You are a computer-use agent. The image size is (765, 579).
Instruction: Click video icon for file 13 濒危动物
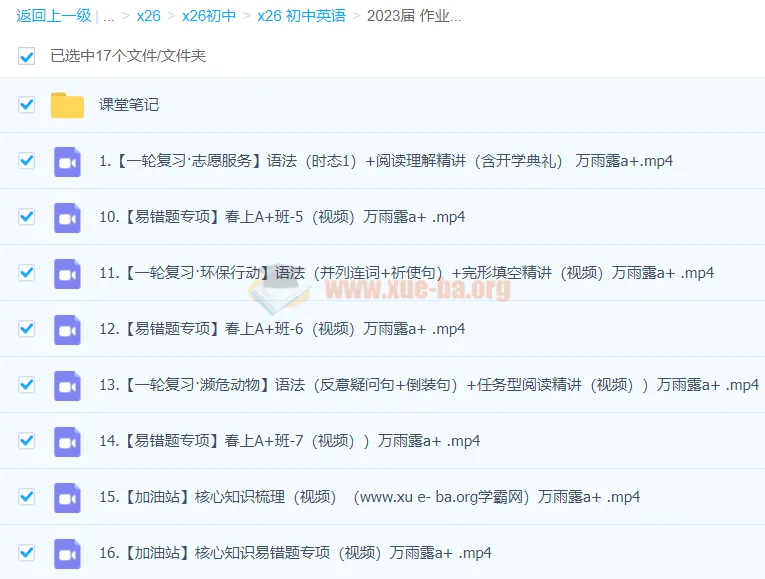pos(67,385)
